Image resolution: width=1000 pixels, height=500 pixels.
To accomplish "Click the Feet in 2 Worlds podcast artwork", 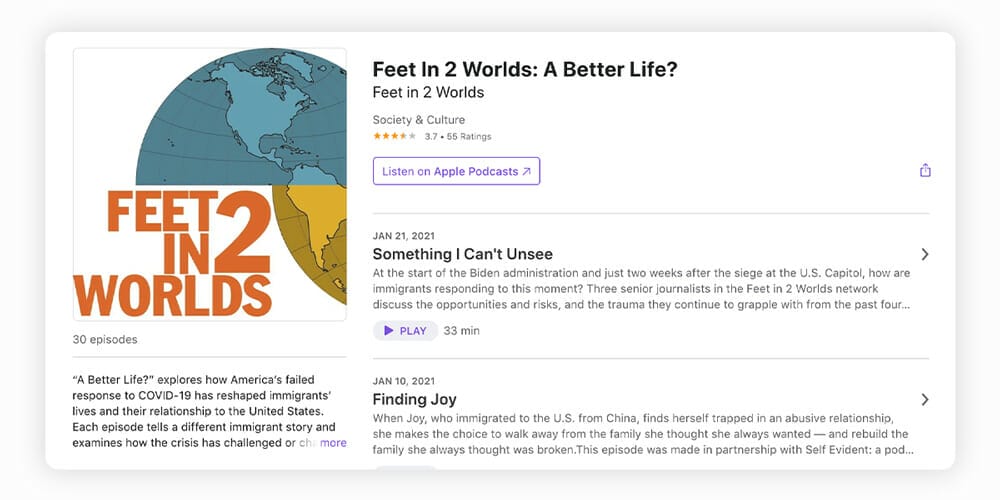I will [x=210, y=184].
